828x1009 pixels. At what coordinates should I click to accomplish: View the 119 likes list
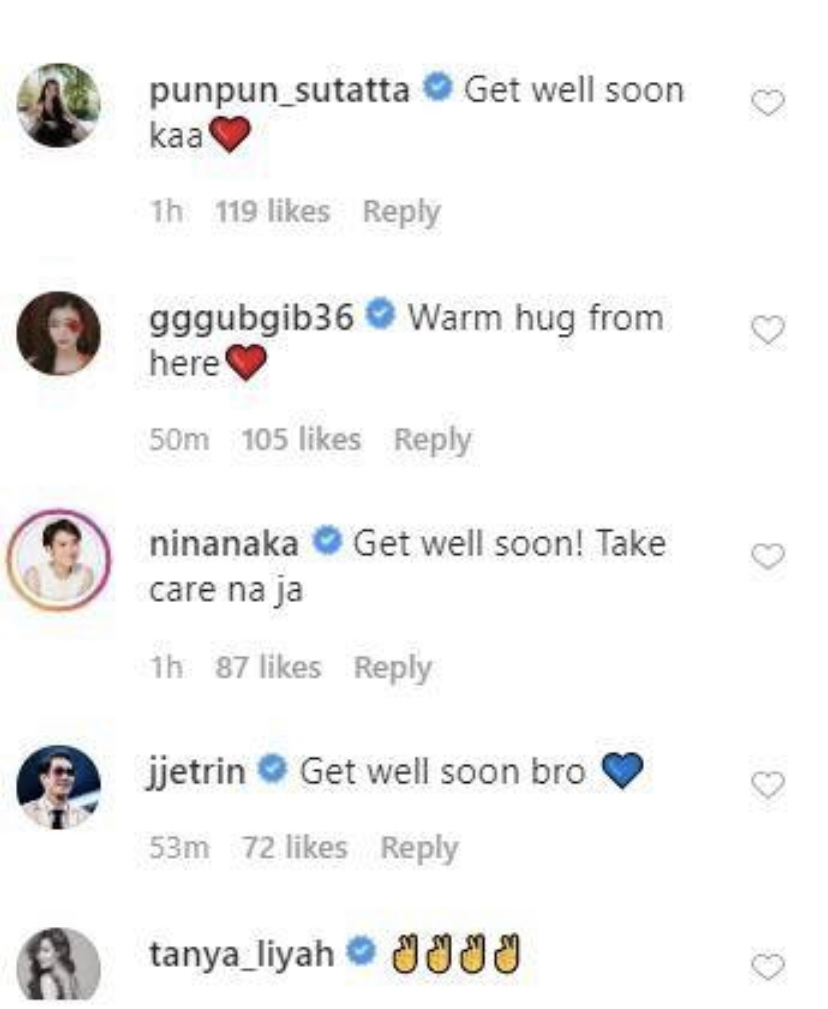(x=273, y=212)
